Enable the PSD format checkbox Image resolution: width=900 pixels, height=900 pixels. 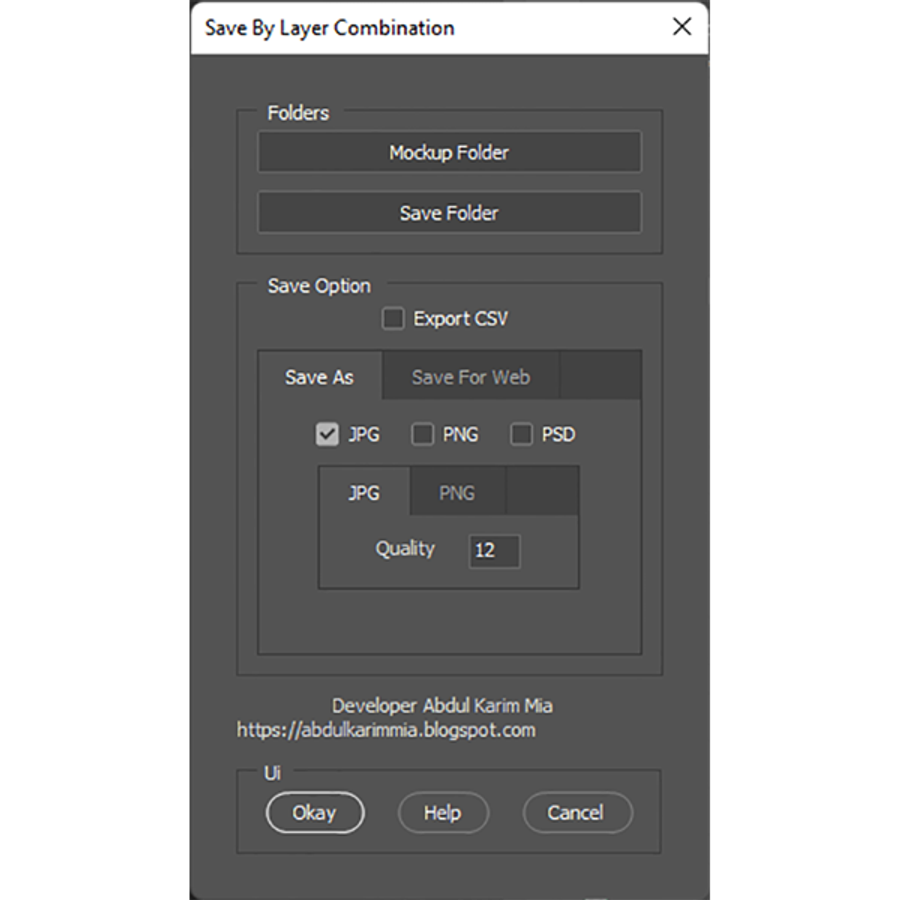(x=520, y=434)
